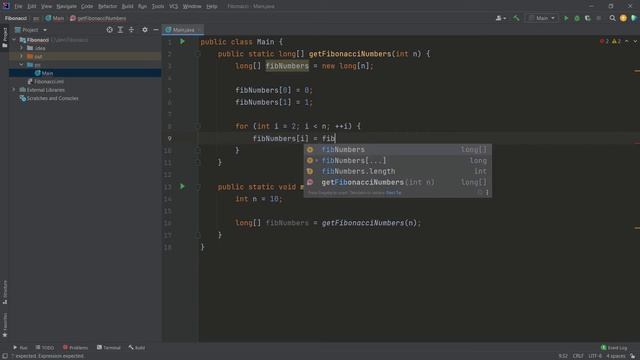640x360 pixels.
Task: Click the green Run button in toolbar
Action: pyautogui.click(x=566, y=18)
